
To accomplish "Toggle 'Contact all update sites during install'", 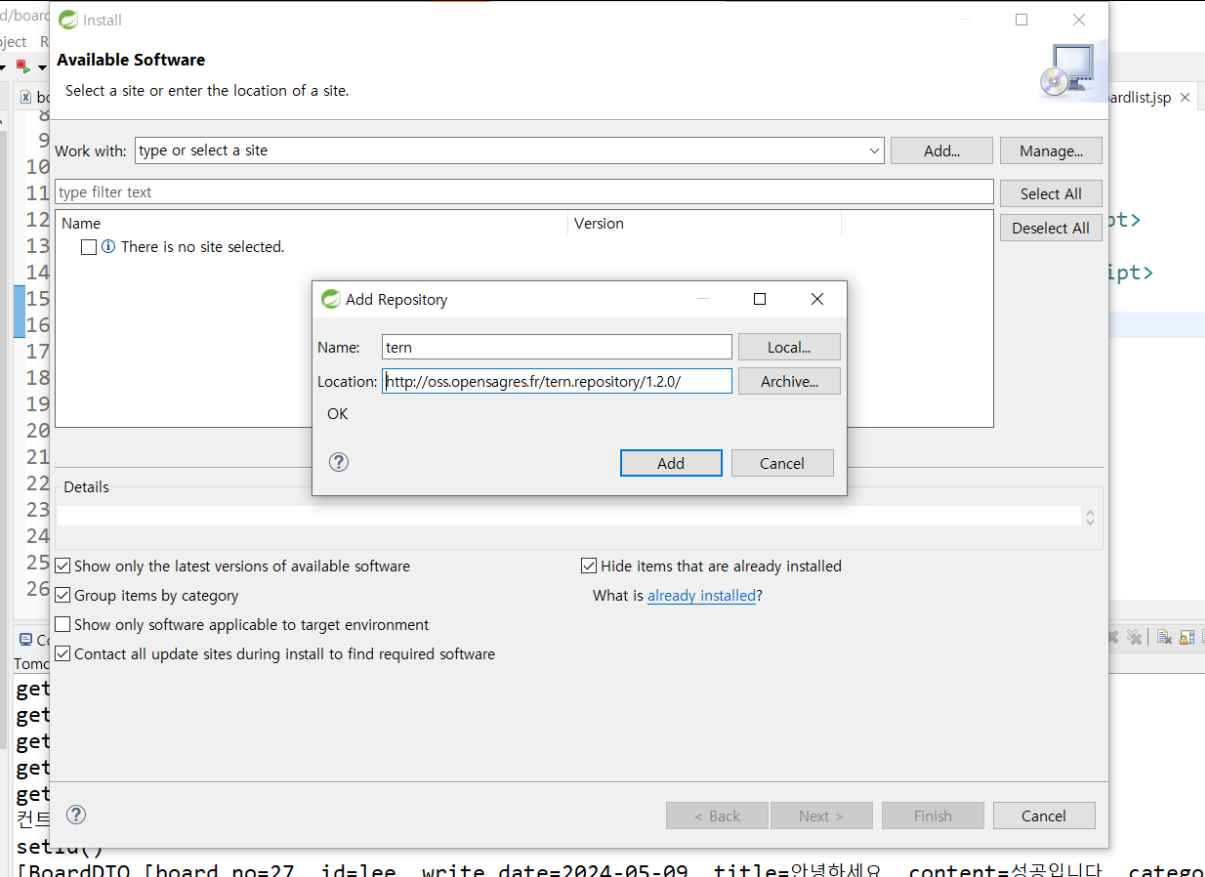I will pyautogui.click(x=63, y=654).
